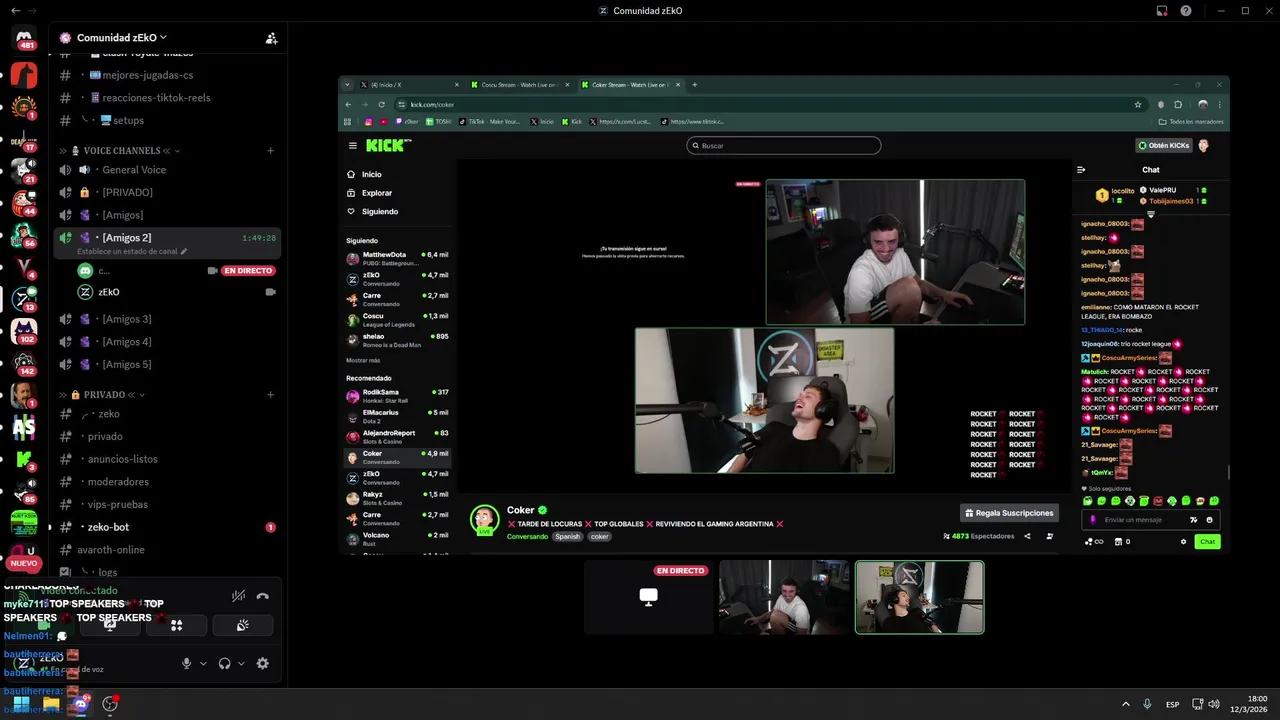
Task: Open Discord user settings gear
Action: click(x=263, y=664)
